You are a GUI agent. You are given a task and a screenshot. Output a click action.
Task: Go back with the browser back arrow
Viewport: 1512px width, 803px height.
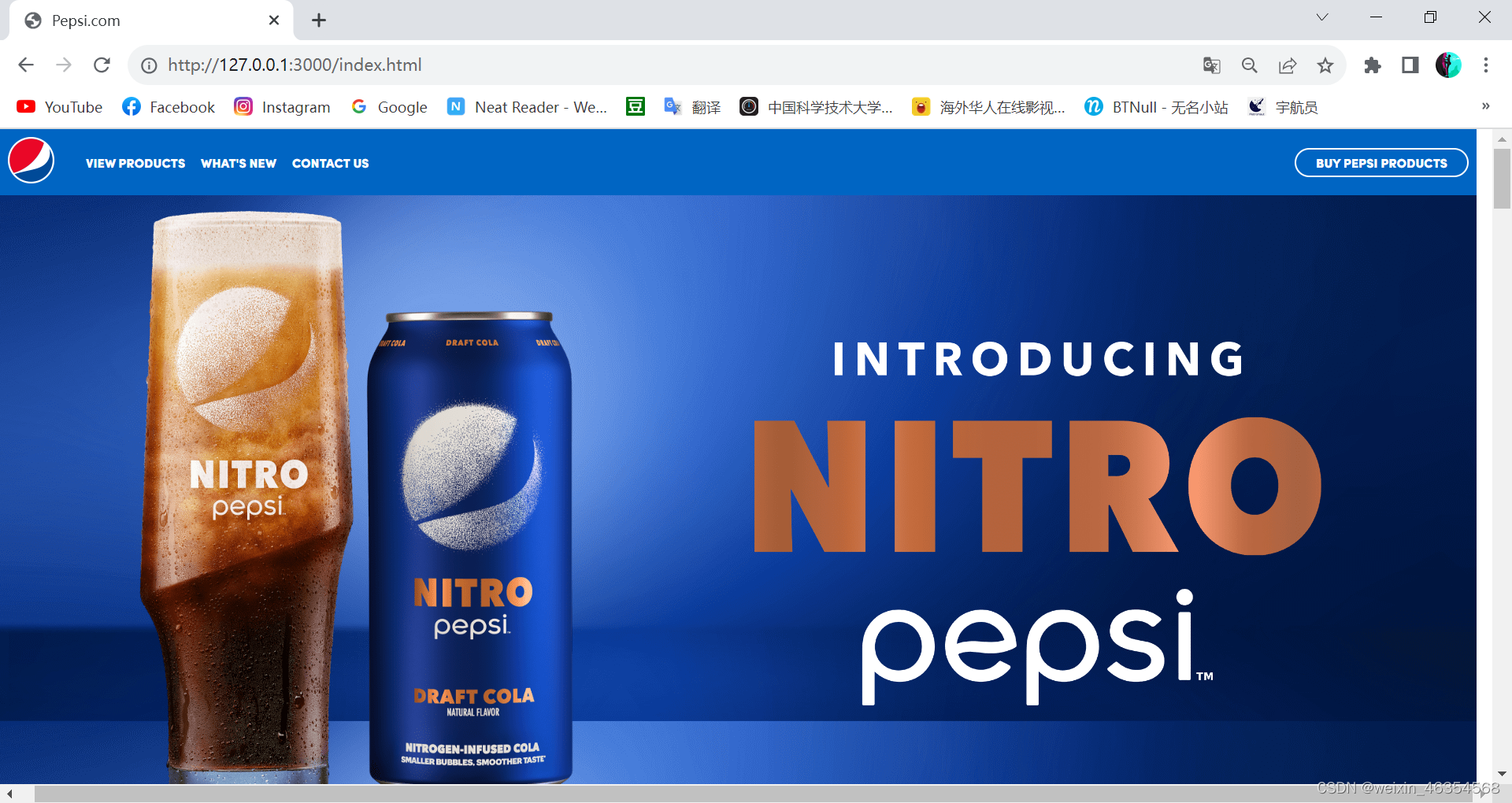(26, 65)
